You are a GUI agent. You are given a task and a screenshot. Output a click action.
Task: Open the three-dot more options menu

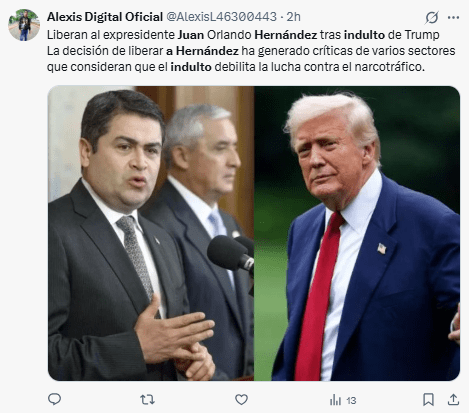453,17
